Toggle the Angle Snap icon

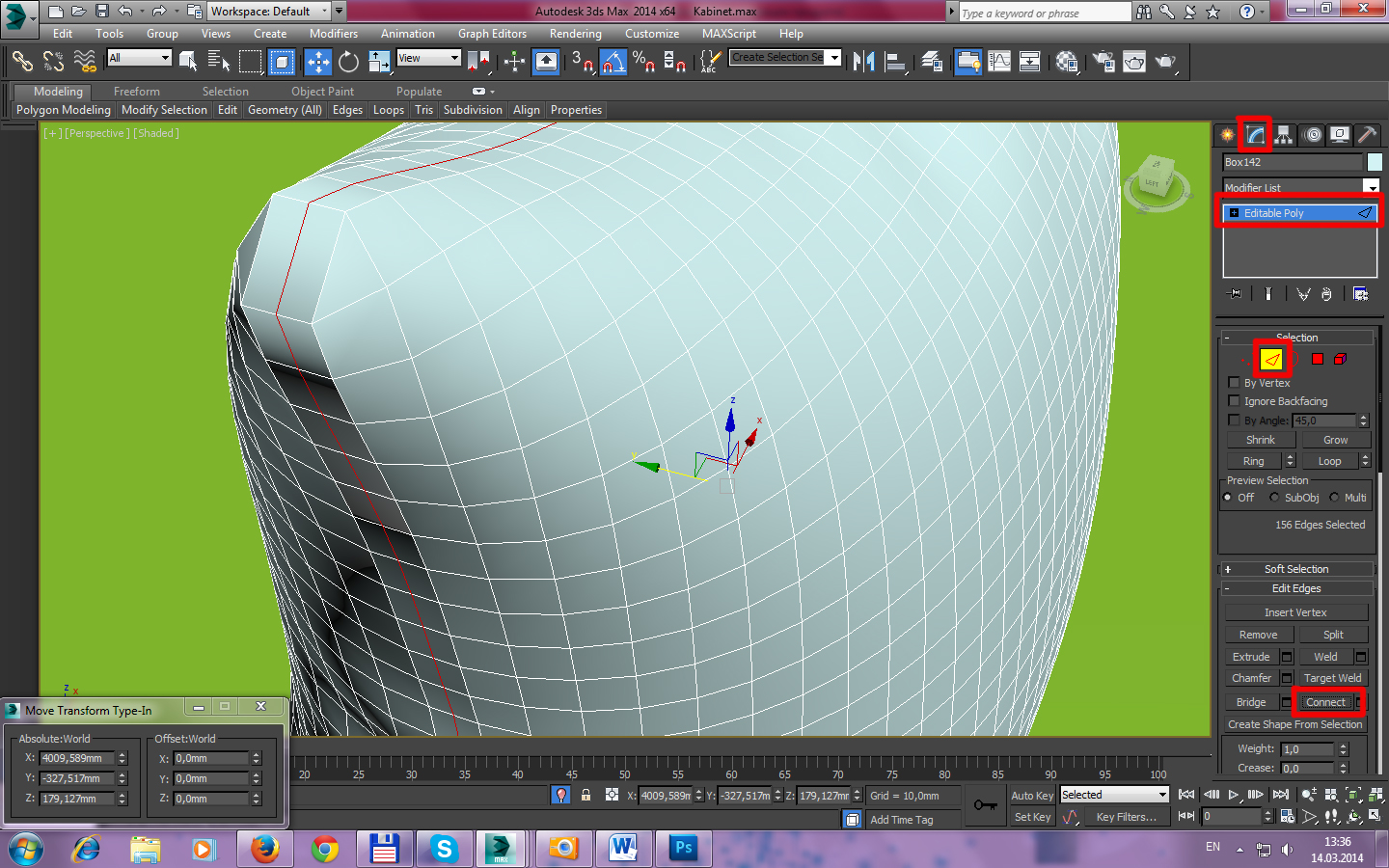613,62
